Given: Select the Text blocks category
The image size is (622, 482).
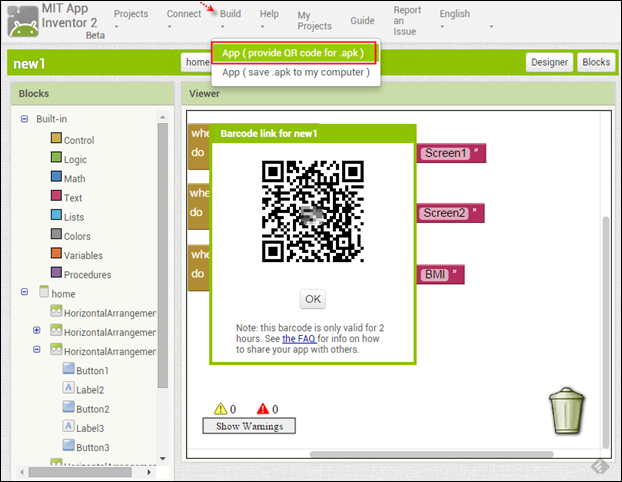Looking at the screenshot, I should tap(73, 198).
